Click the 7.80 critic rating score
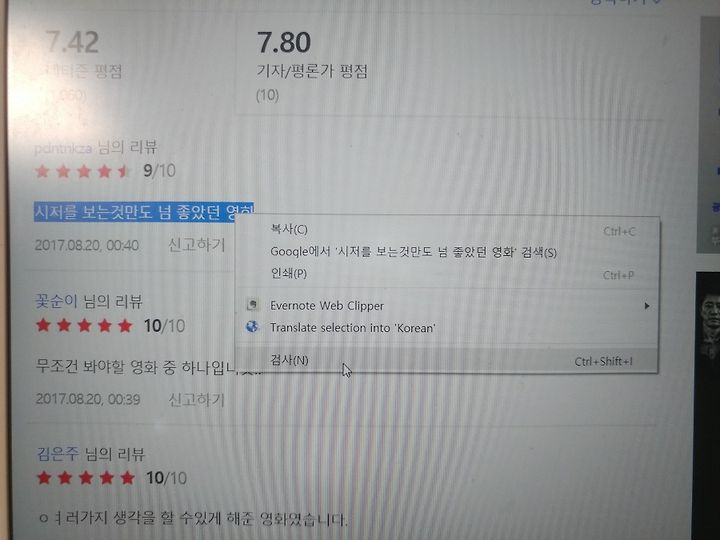Viewport: 720px width, 540px height. point(284,42)
